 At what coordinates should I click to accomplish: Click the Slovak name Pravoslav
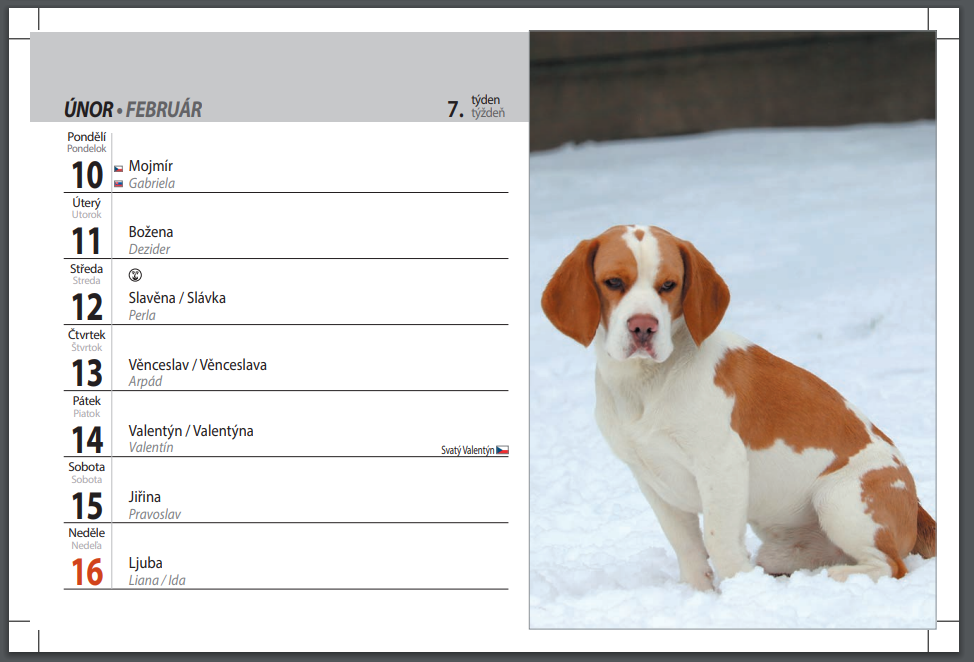pyautogui.click(x=155, y=514)
